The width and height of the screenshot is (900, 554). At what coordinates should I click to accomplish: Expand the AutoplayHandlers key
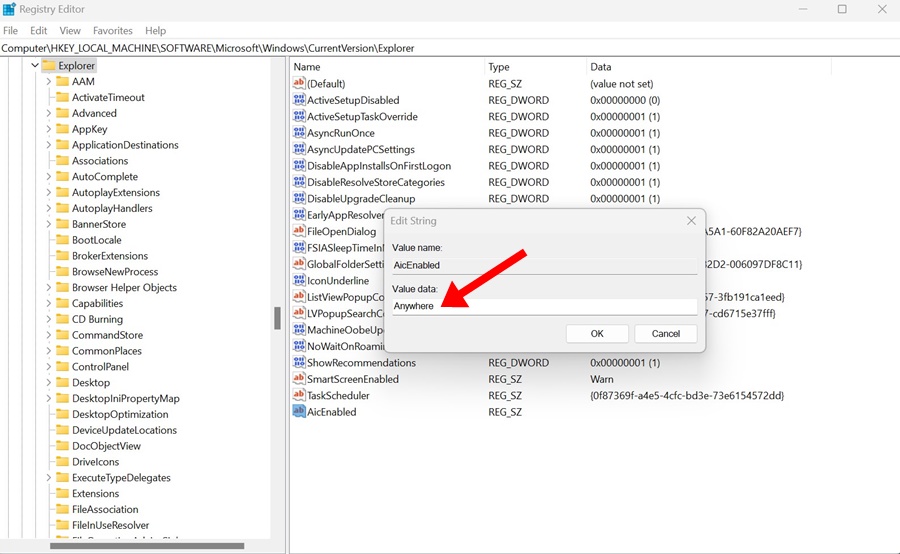click(x=49, y=208)
